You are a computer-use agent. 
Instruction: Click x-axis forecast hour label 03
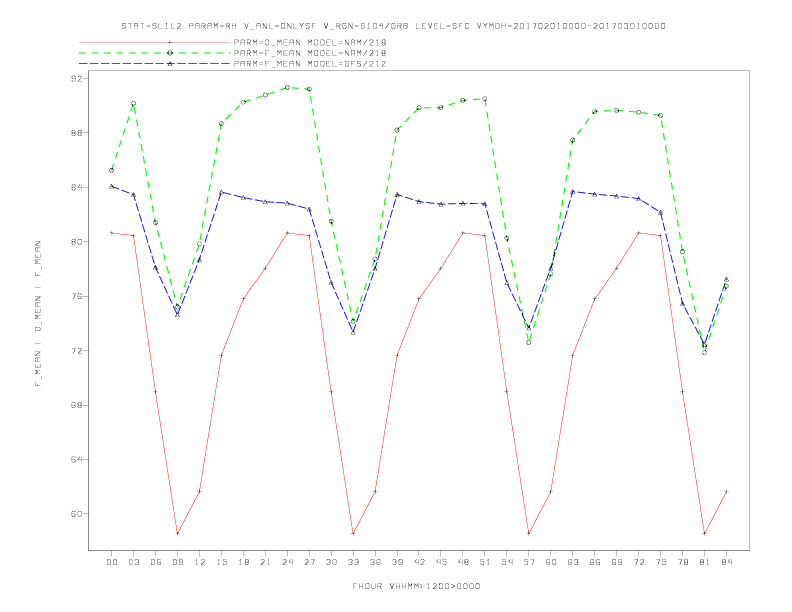[x=133, y=562]
